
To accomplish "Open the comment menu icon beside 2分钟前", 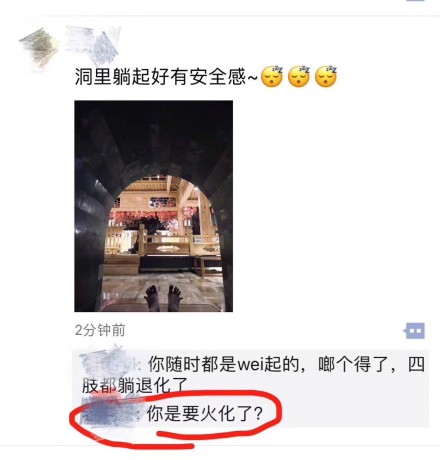I will tap(414, 331).
